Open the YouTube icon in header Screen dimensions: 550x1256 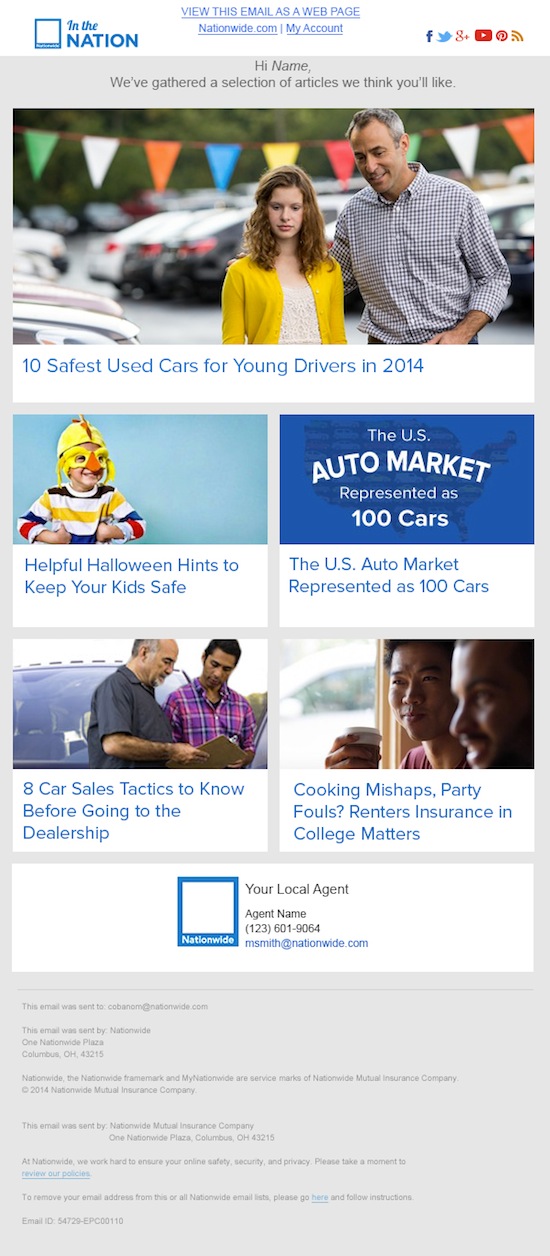click(483, 36)
